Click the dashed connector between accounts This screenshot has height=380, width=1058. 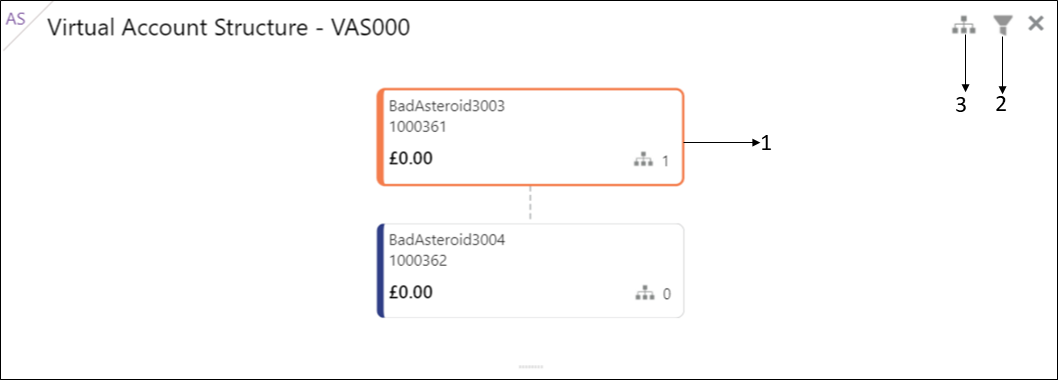530,204
